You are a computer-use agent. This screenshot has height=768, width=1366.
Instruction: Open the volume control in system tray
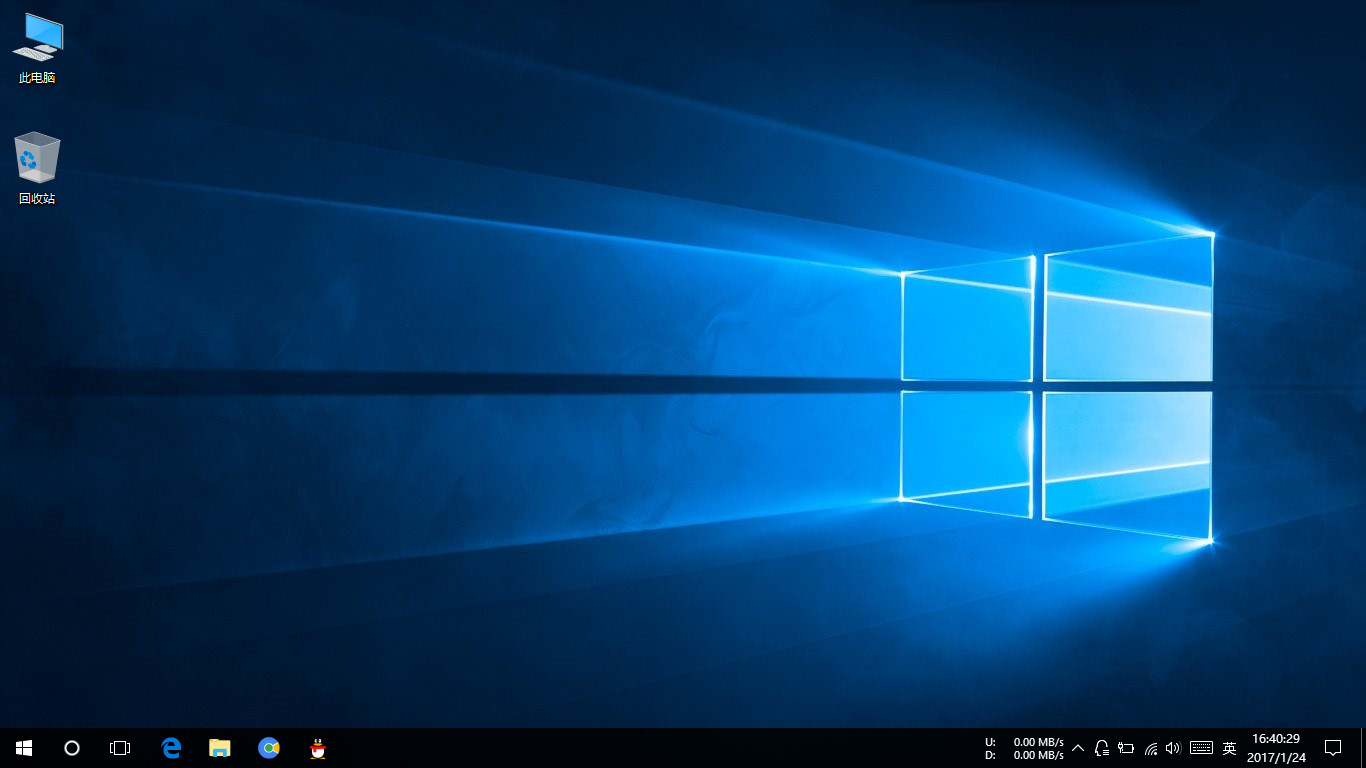(x=1172, y=747)
